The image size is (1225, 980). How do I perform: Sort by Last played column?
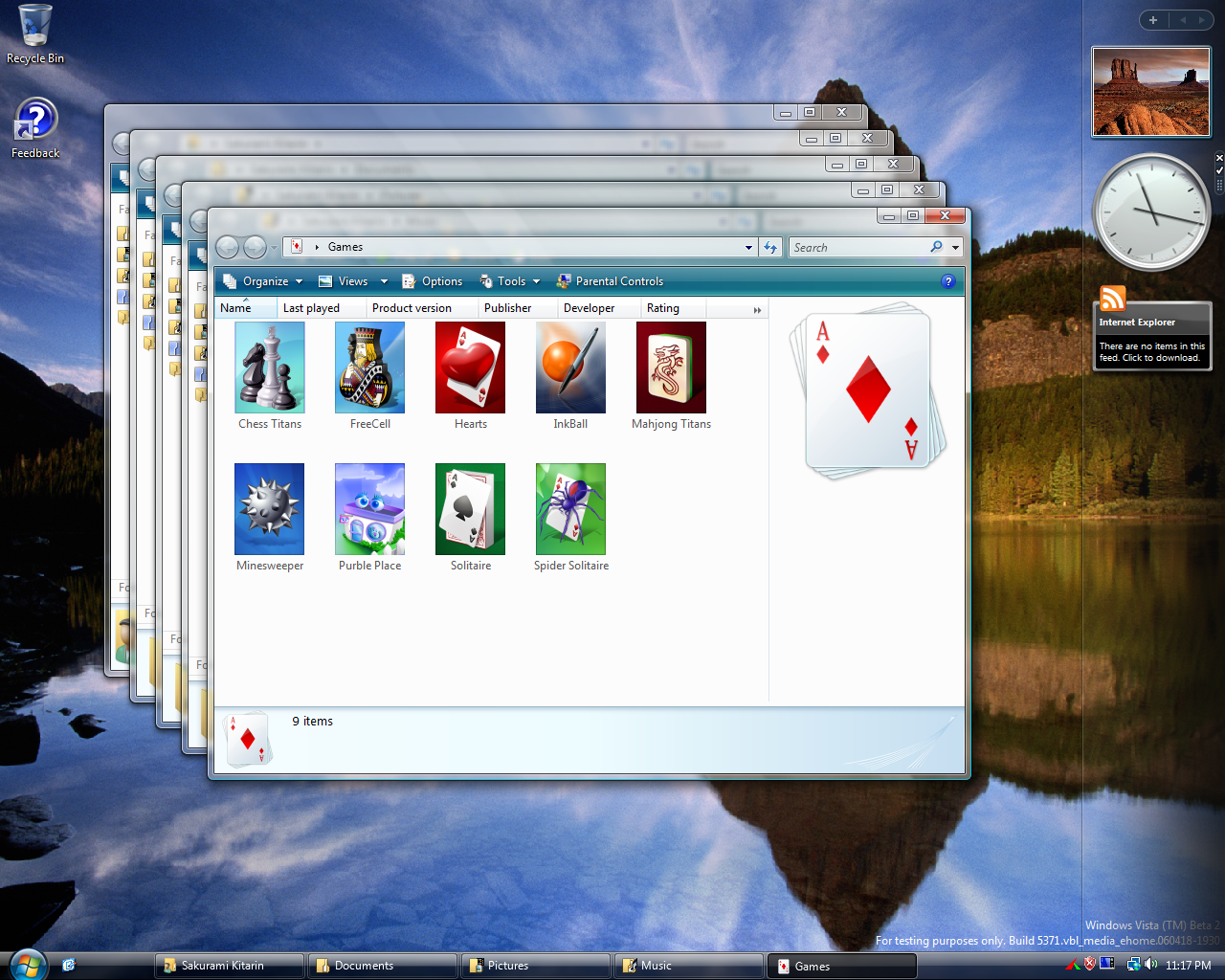click(322, 308)
